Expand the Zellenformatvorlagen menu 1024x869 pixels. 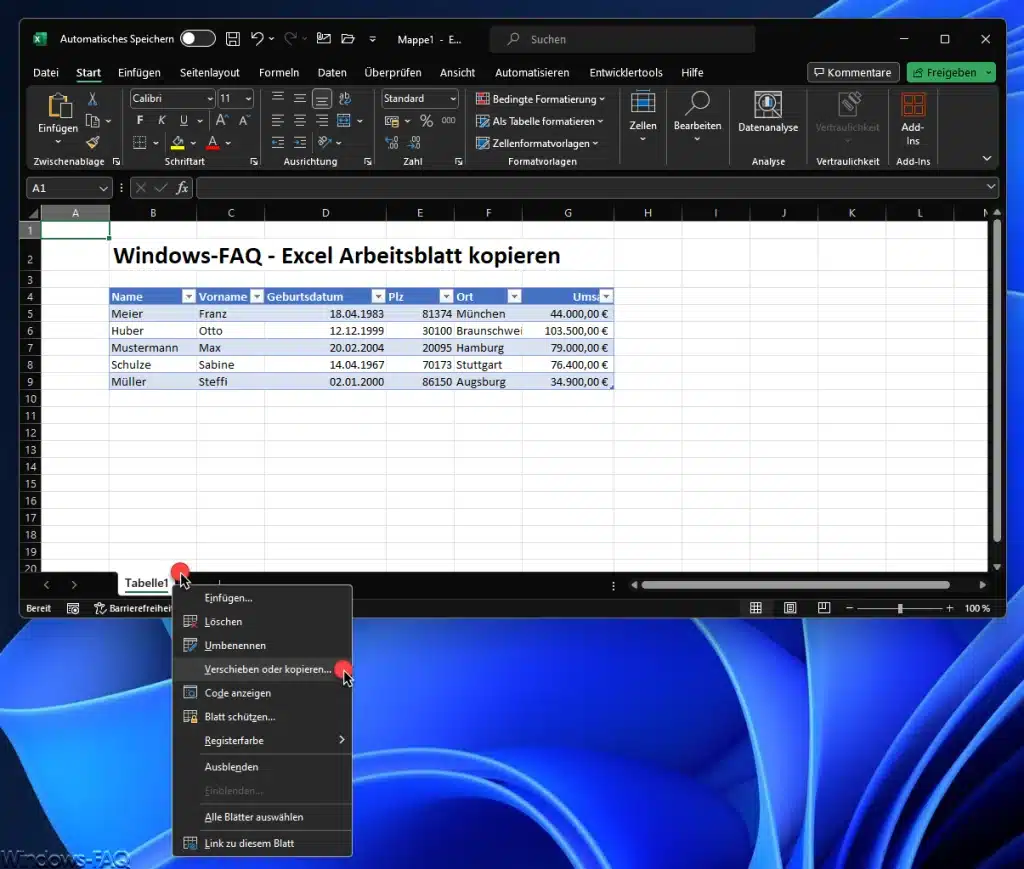point(537,143)
